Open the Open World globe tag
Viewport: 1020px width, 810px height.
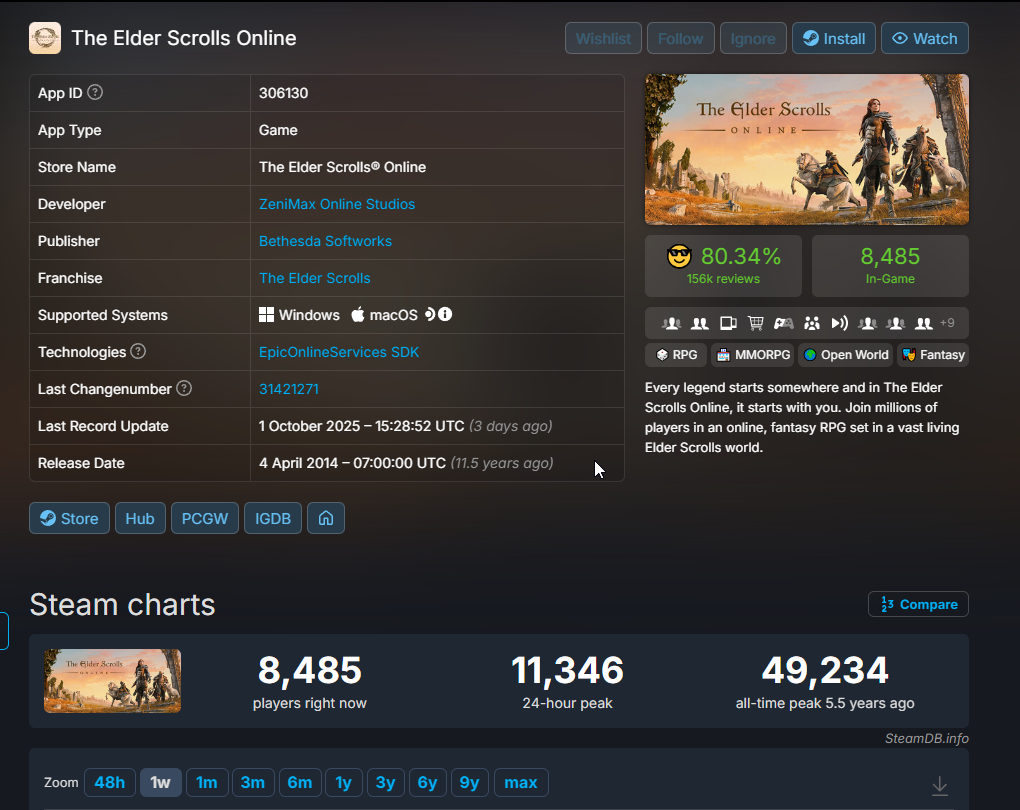846,355
